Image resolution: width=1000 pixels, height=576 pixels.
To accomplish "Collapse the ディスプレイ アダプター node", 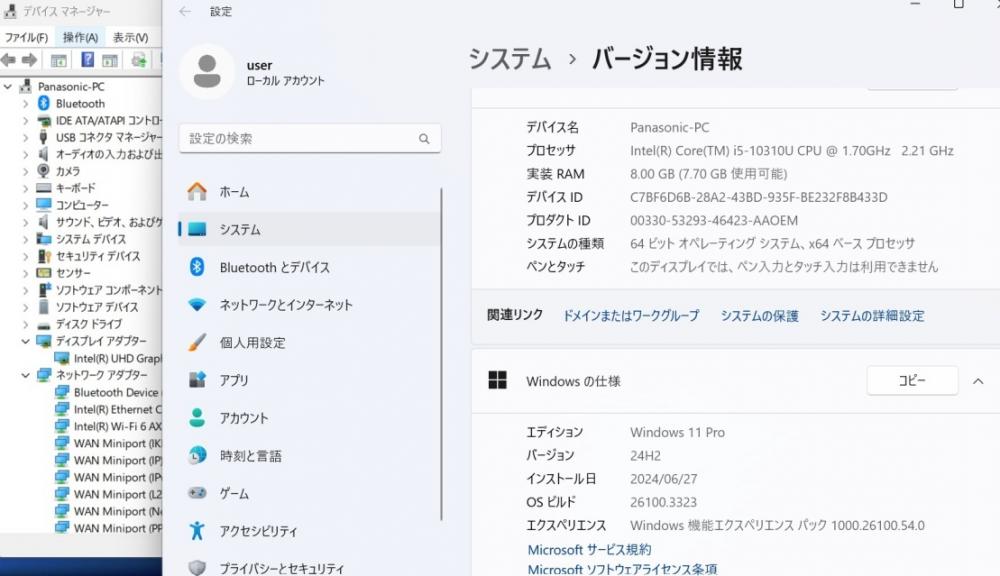I will [x=26, y=341].
